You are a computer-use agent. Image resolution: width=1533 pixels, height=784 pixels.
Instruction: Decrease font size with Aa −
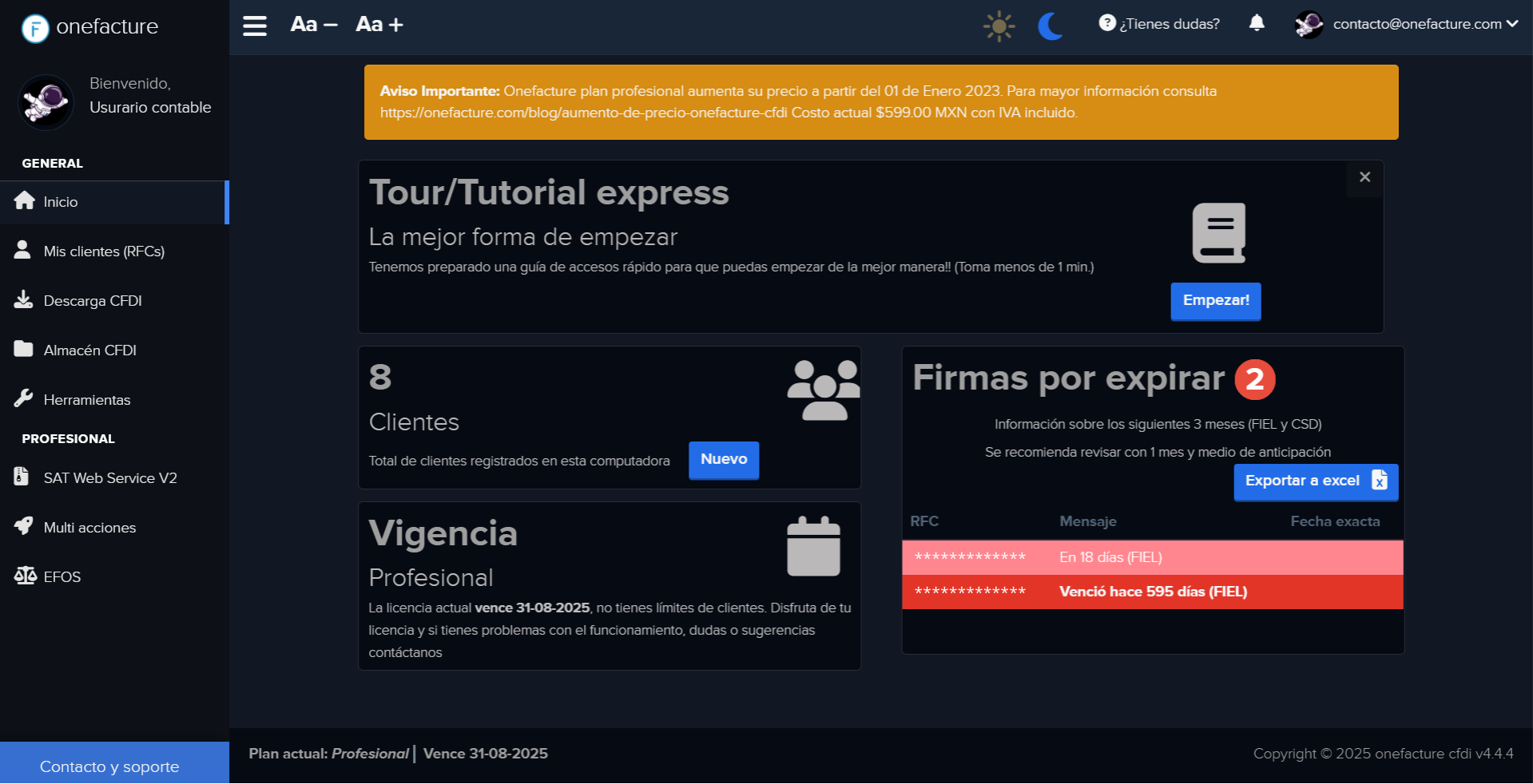pyautogui.click(x=314, y=25)
